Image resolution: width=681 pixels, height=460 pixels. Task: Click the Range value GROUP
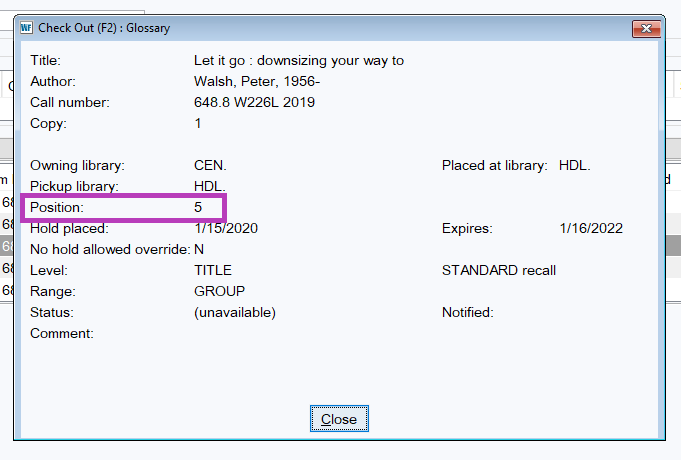[x=219, y=291]
